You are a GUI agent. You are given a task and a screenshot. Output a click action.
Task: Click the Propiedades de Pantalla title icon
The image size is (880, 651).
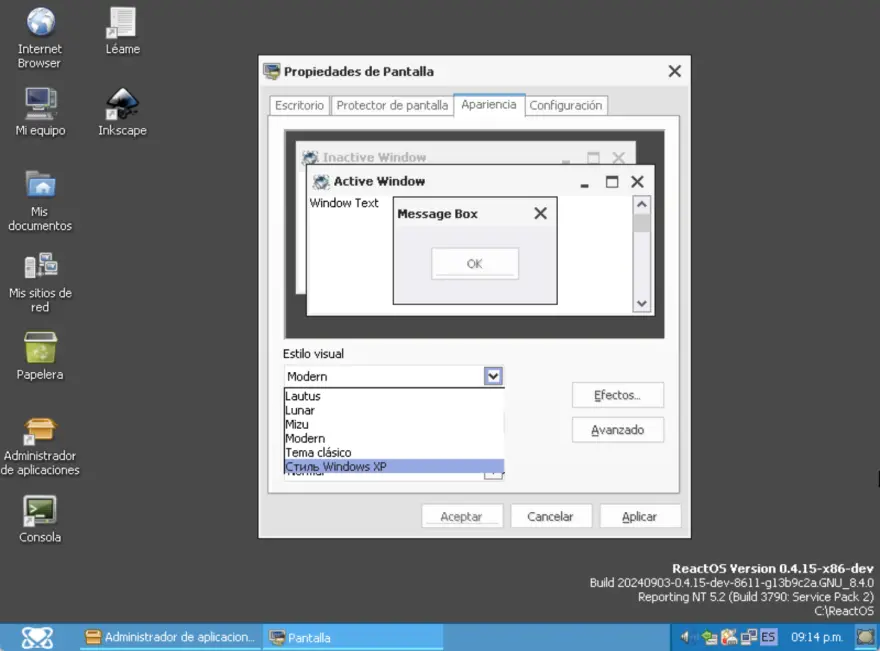coord(272,71)
